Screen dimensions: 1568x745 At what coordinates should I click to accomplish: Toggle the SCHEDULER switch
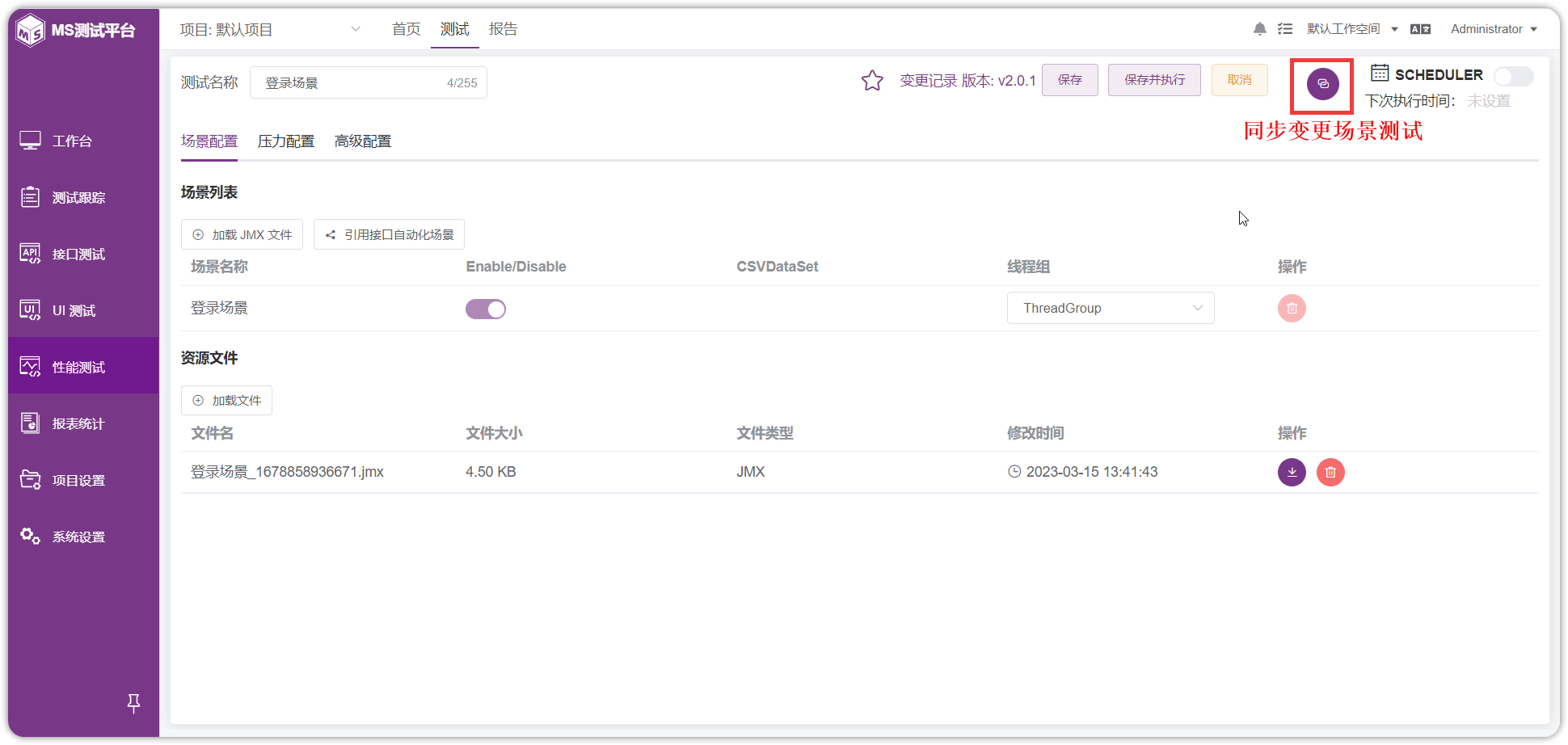(x=1513, y=76)
